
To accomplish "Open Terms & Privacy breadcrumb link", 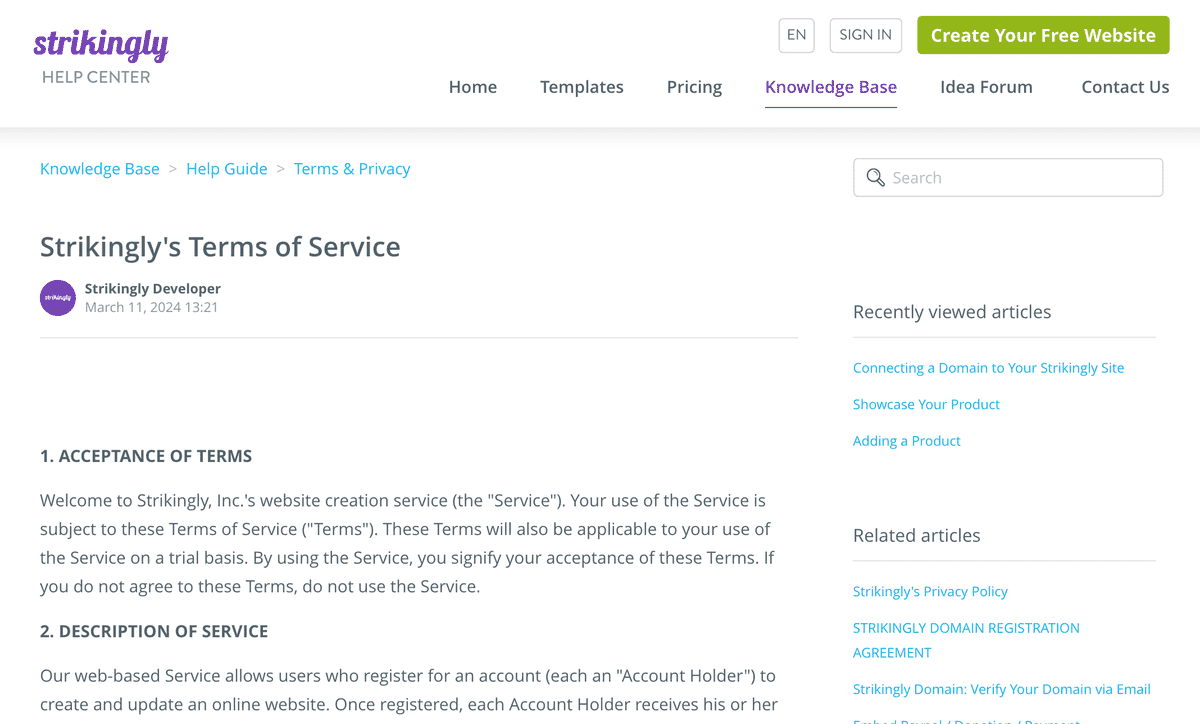I will pyautogui.click(x=352, y=169).
